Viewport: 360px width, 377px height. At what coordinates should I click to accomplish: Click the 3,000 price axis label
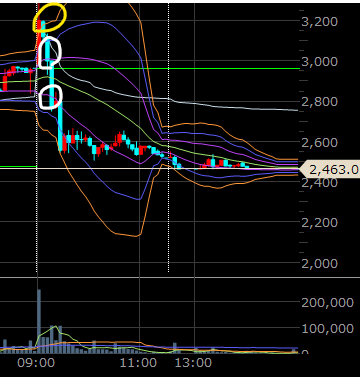(x=319, y=62)
